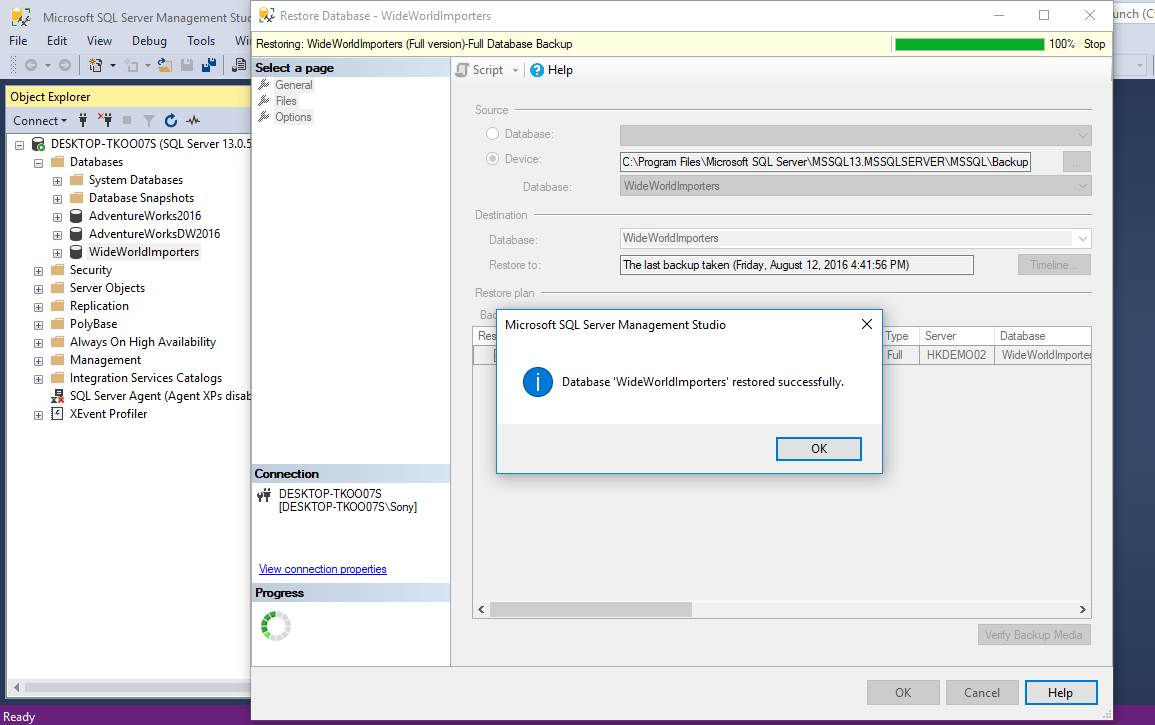The image size is (1155, 725).
Task: Open the Activity Monitor pulse icon
Action: point(193,120)
